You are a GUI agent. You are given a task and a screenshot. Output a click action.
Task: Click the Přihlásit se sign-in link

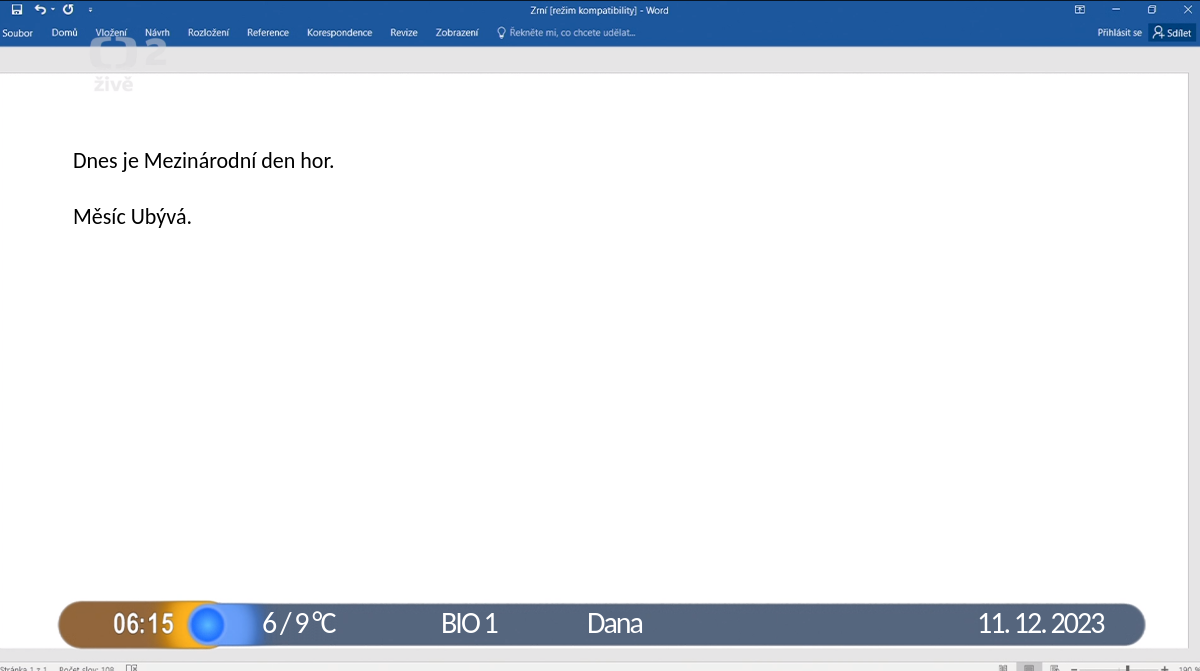[1119, 33]
